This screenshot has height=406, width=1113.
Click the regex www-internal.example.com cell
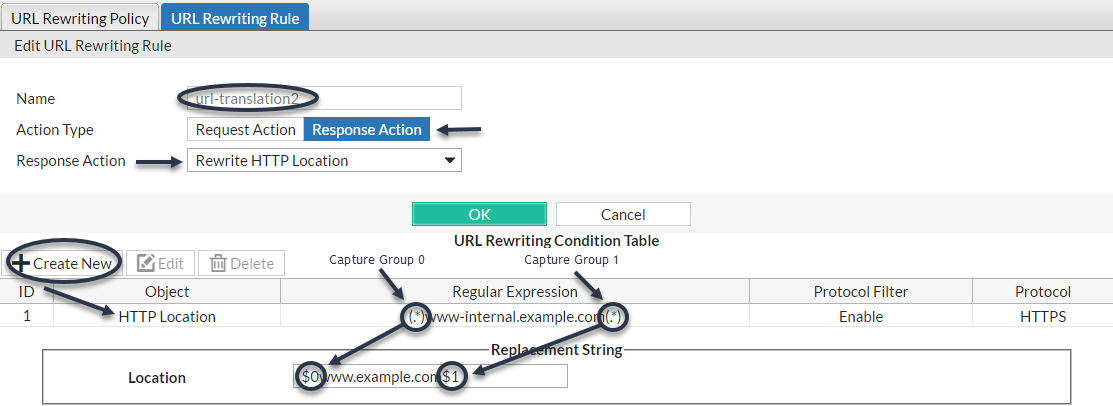coord(515,316)
